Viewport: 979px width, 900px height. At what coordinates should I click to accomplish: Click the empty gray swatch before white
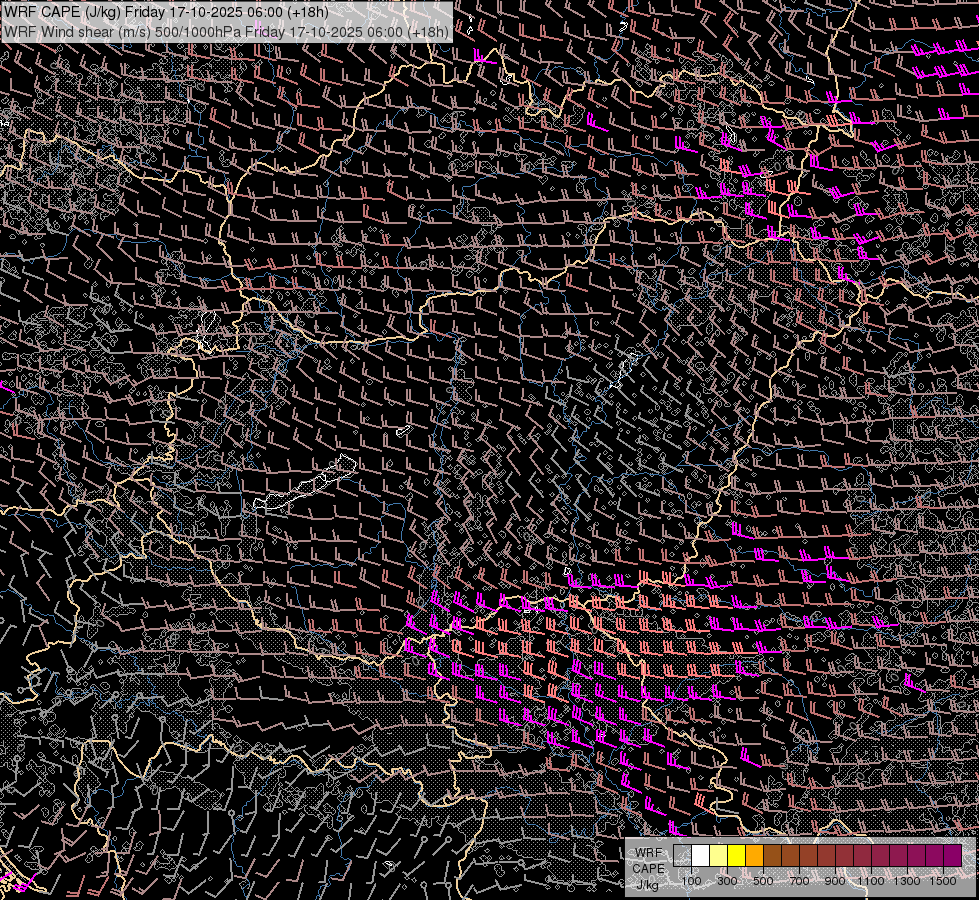(x=683, y=856)
